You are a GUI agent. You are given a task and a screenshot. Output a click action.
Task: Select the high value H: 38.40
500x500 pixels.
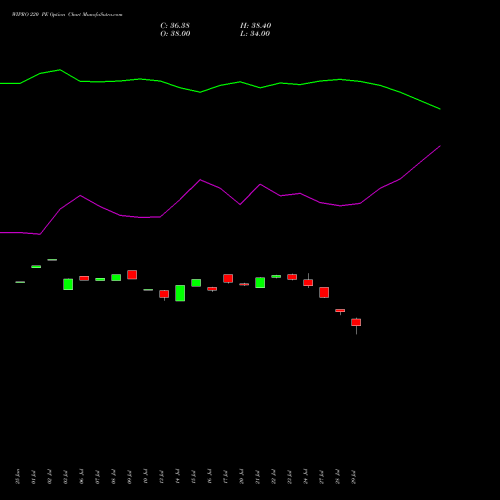pyautogui.click(x=256, y=26)
